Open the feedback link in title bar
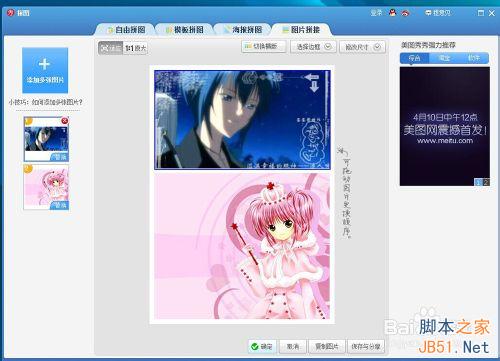Image resolution: width=500 pixels, height=361 pixels. 438,13
